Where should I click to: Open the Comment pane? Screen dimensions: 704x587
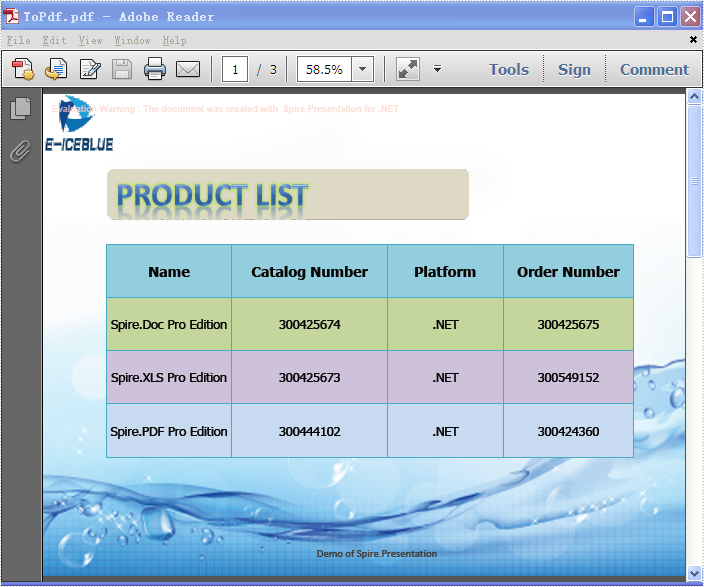[654, 70]
